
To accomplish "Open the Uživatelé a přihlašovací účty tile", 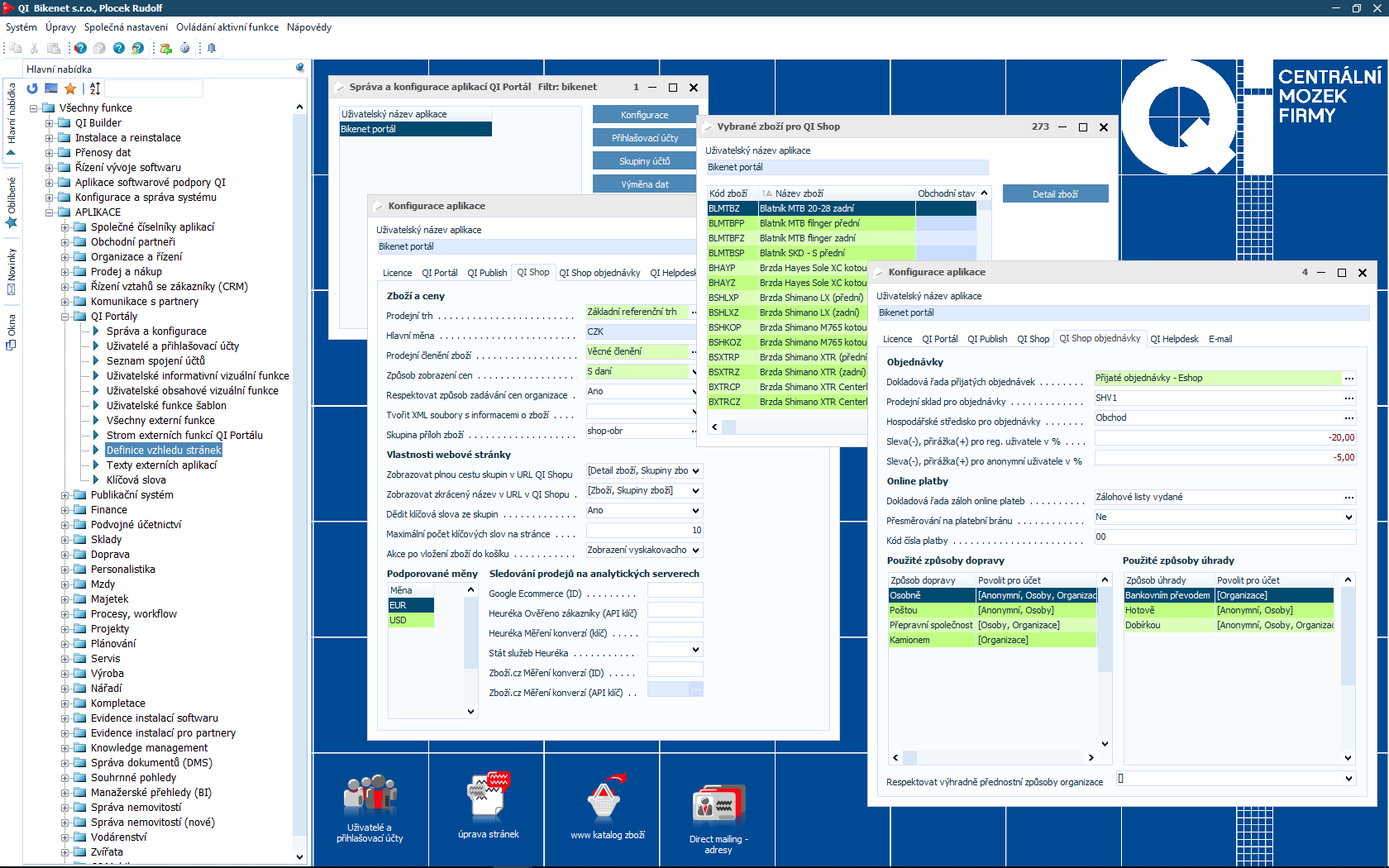I will (370, 808).
